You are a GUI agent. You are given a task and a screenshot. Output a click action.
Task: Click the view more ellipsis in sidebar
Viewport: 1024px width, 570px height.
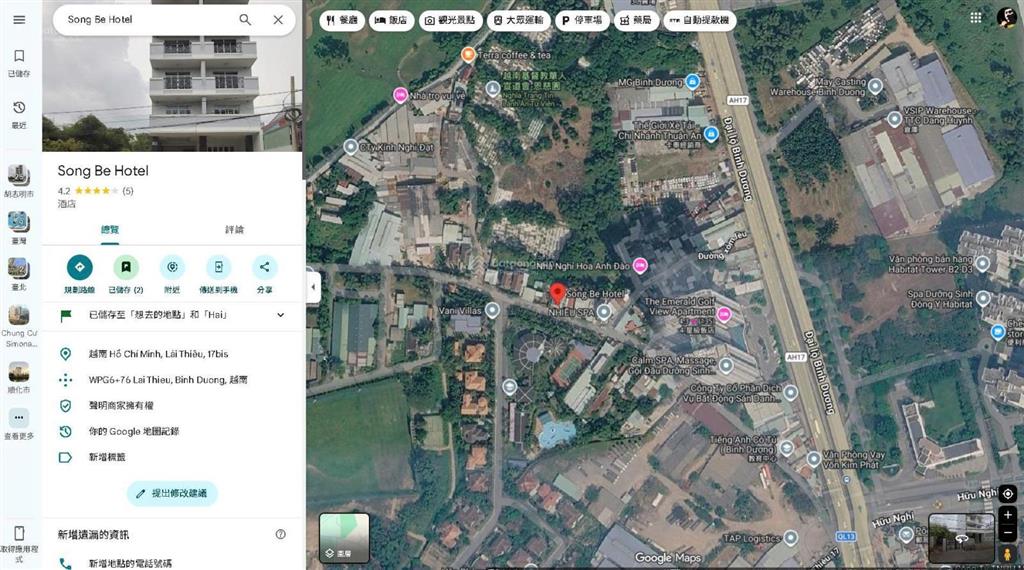(19, 418)
